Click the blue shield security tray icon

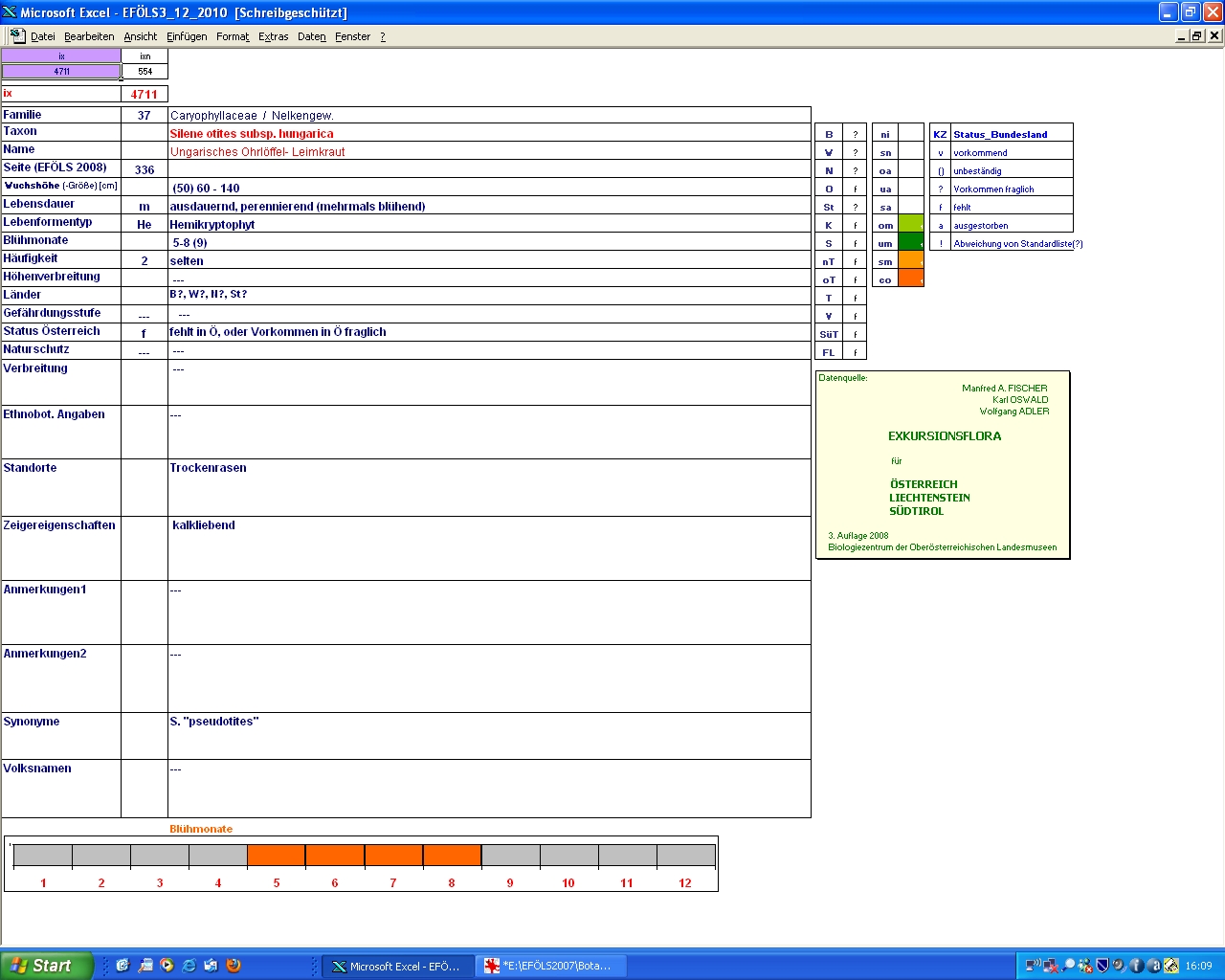click(1102, 966)
